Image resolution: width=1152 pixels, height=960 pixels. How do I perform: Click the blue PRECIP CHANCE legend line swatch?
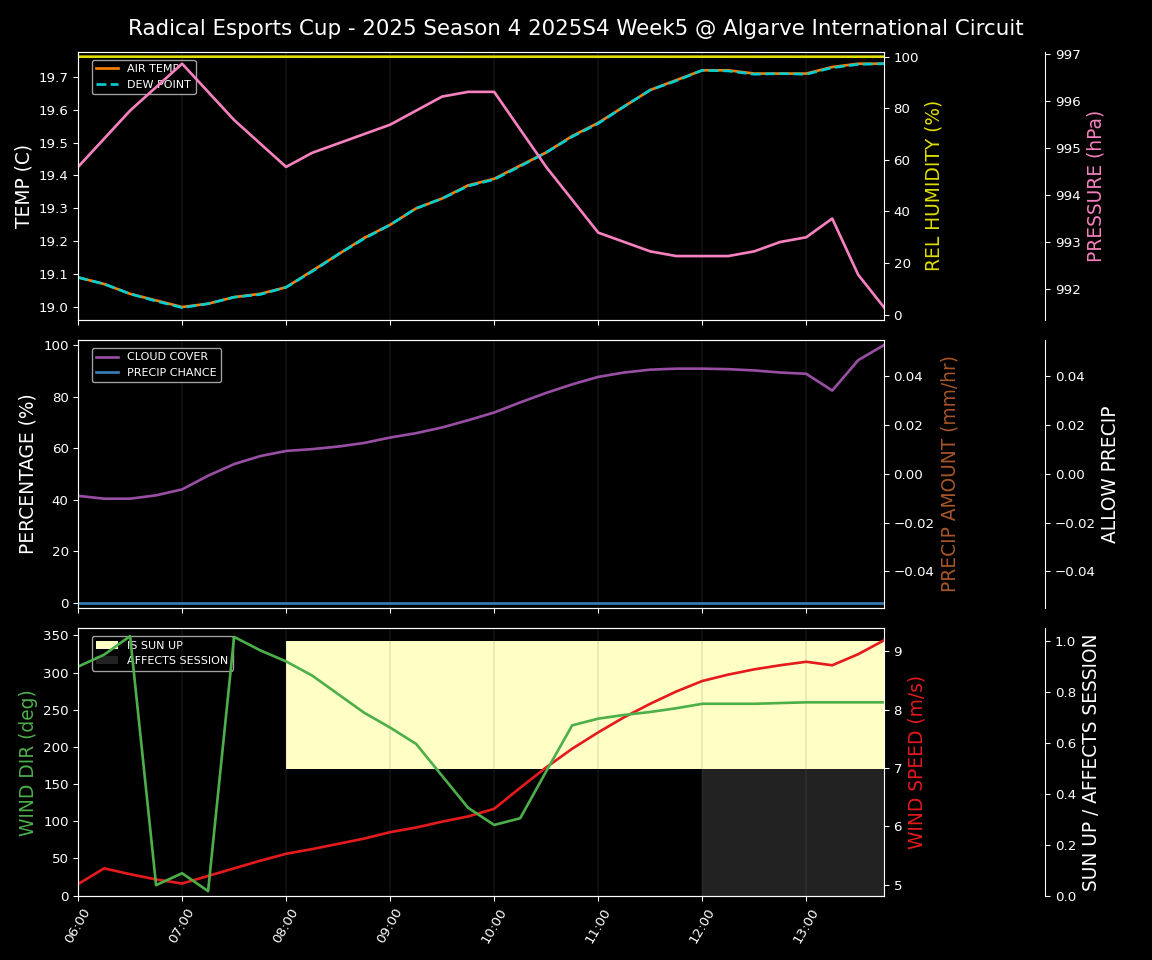[x=108, y=373]
